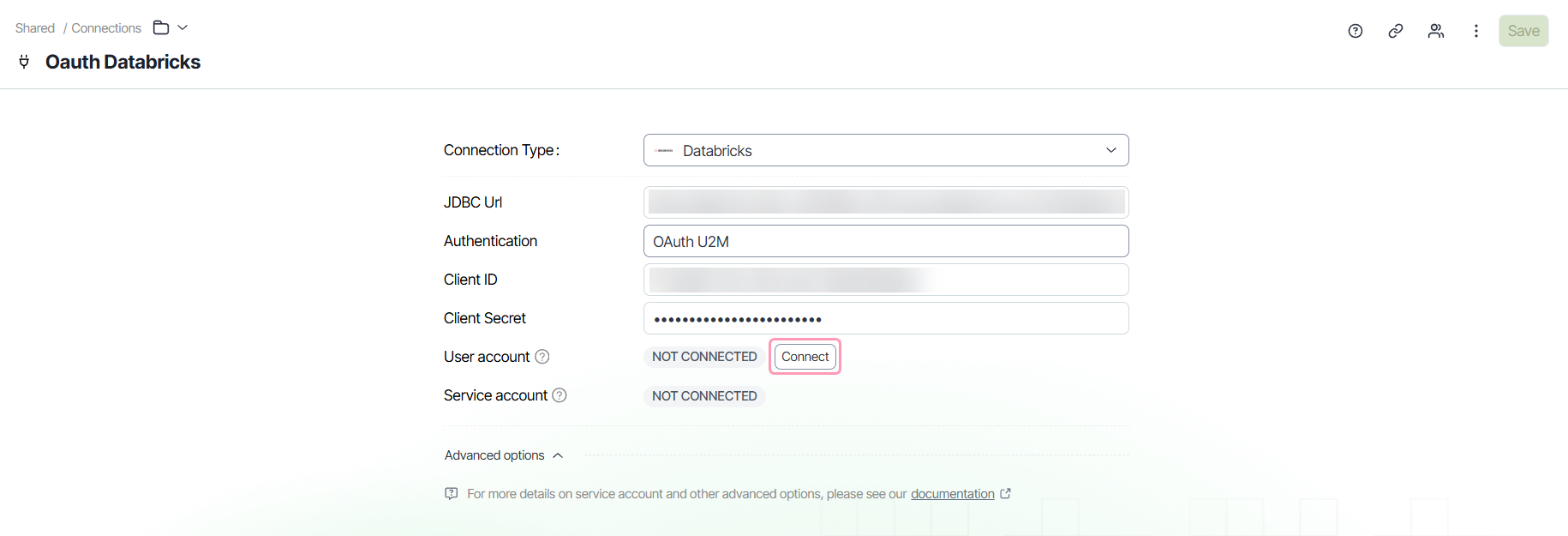1568x536 pixels.
Task: Open the help question-mark icon in header
Action: tap(1356, 31)
